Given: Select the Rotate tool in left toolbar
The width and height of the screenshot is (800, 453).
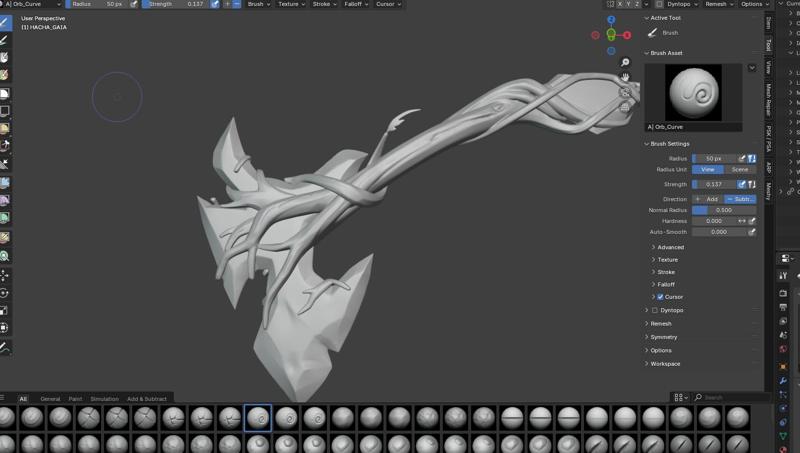Looking at the screenshot, I should point(5,293).
